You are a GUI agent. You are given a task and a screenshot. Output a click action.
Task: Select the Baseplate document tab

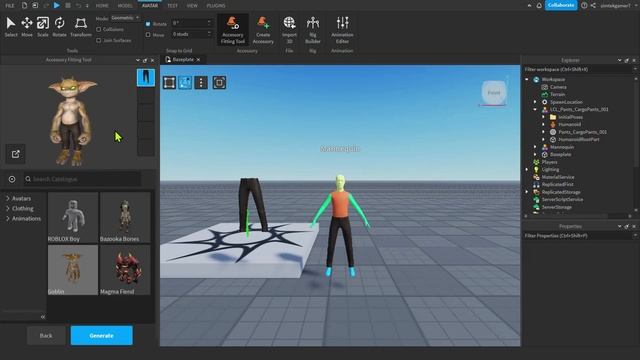click(x=182, y=60)
